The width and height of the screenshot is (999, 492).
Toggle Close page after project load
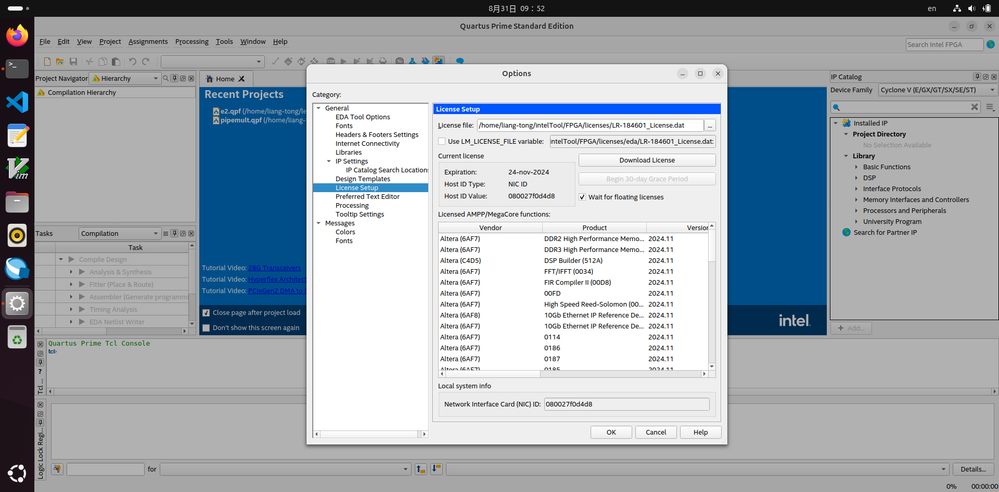[x=206, y=312]
